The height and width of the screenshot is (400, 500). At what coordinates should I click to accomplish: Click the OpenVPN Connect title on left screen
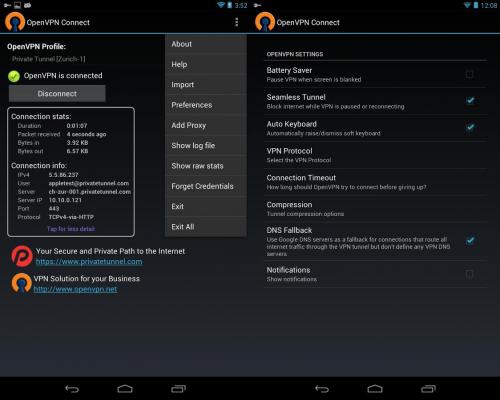pos(58,22)
